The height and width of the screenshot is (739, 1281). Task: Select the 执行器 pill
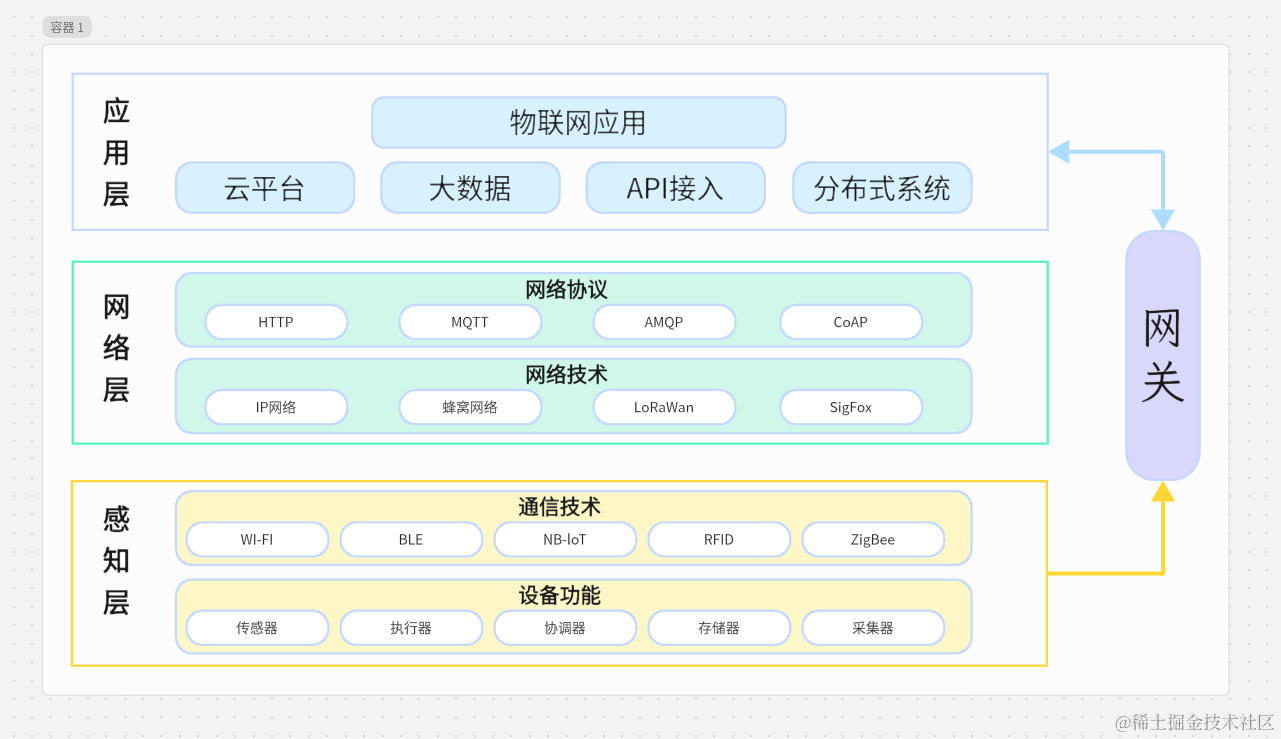click(411, 628)
